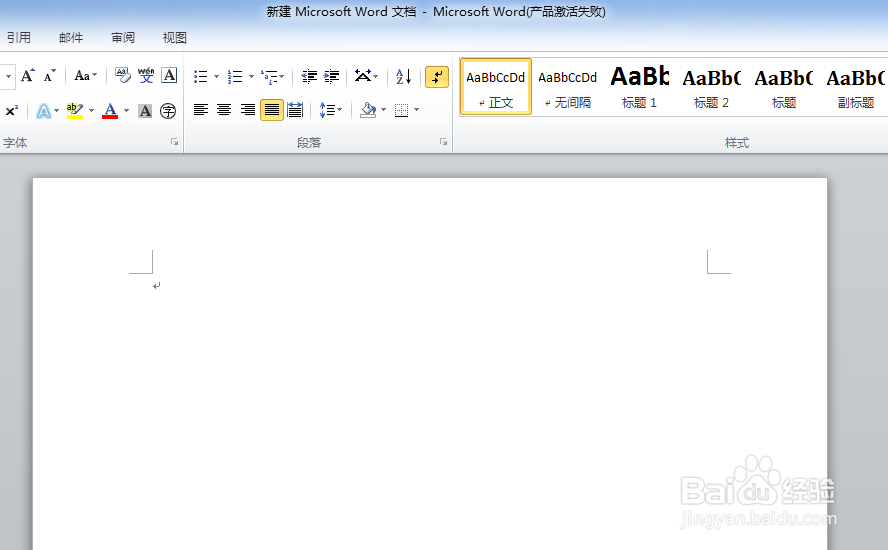Viewport: 888px width, 550px height.
Task: Apply yellow text highlight color
Action: [75, 110]
